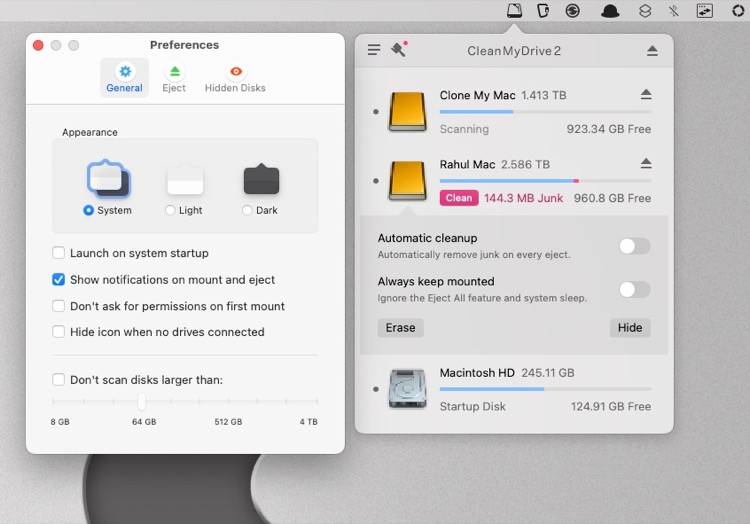Click the Clone My Mac storage usage bar
The image size is (750, 524).
tap(545, 112)
